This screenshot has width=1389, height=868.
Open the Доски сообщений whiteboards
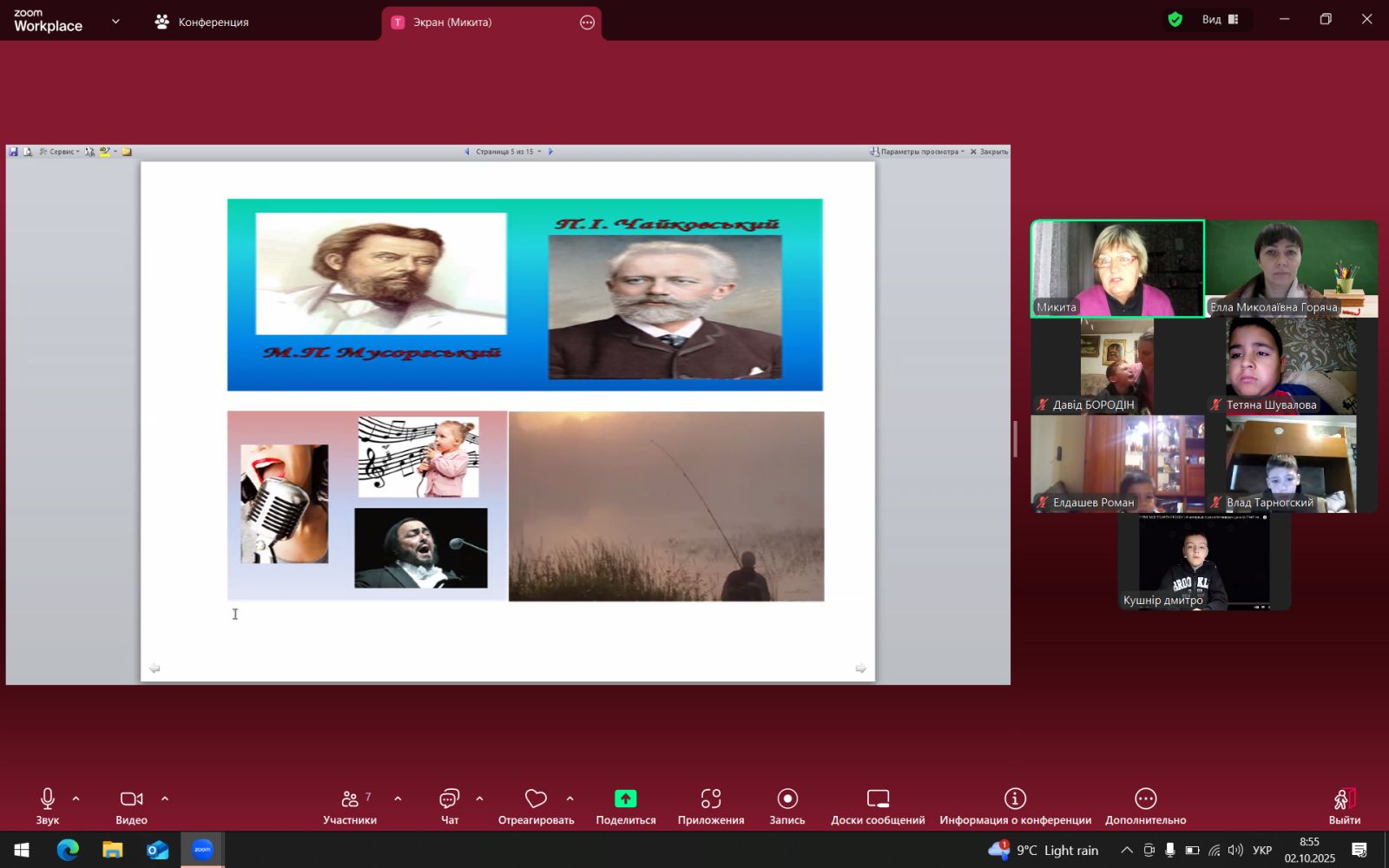point(877,806)
